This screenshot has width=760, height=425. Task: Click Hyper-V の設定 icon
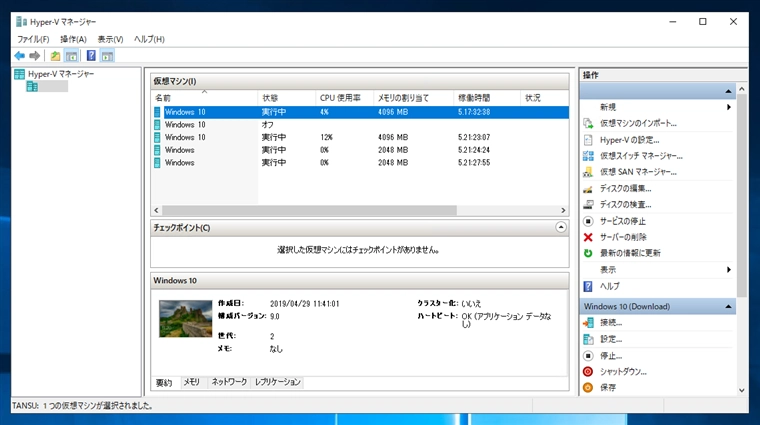click(588, 140)
